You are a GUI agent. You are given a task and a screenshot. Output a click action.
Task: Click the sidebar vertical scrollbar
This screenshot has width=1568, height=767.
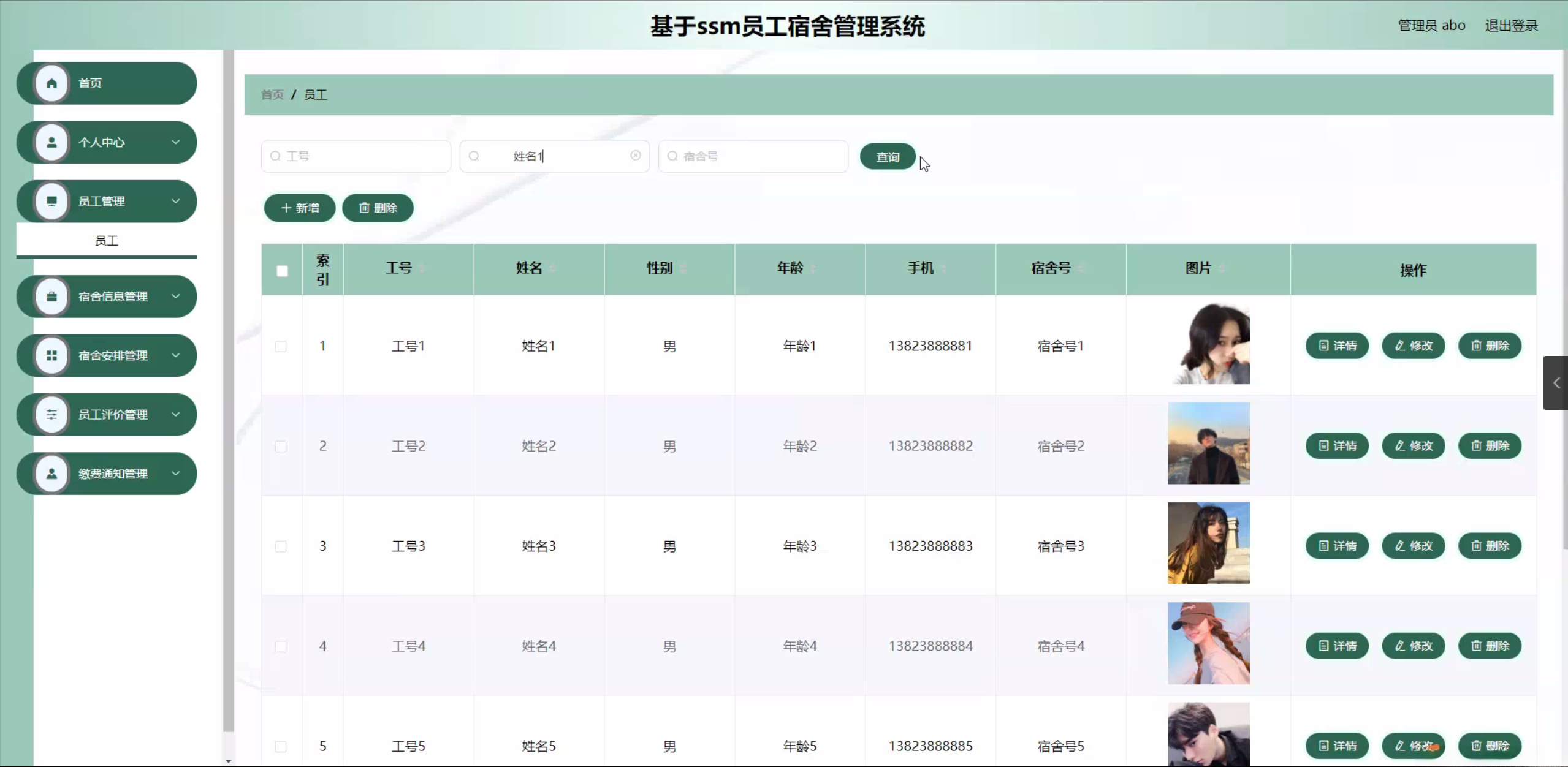pos(228,392)
